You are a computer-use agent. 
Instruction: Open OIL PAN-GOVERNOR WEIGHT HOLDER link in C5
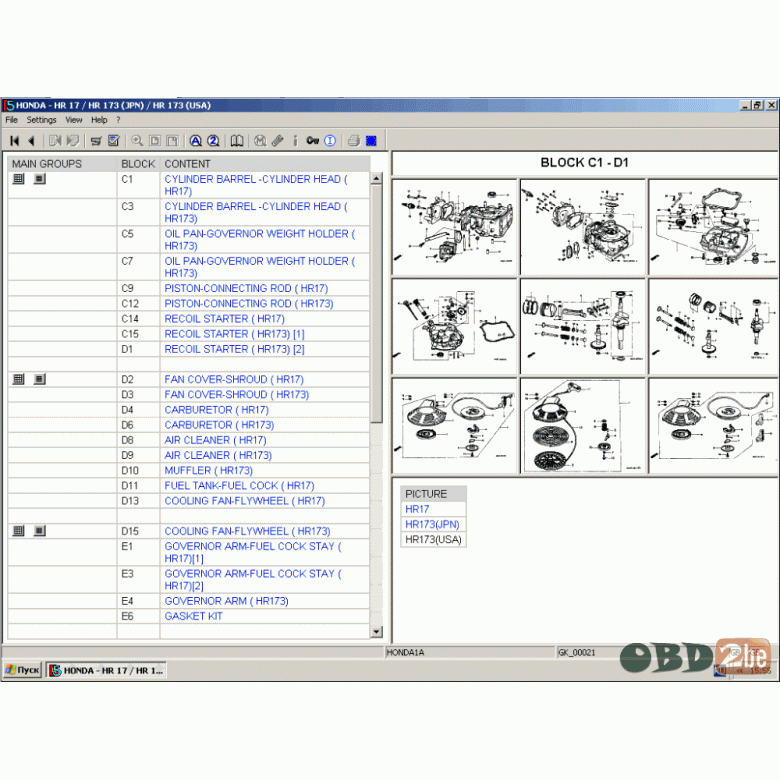[x=260, y=240]
